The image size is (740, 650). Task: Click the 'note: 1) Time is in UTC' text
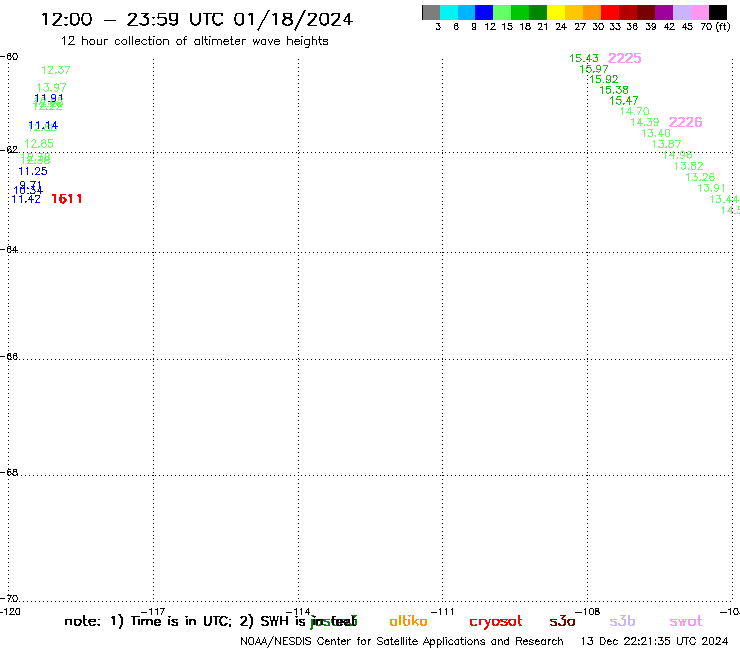tap(148, 621)
